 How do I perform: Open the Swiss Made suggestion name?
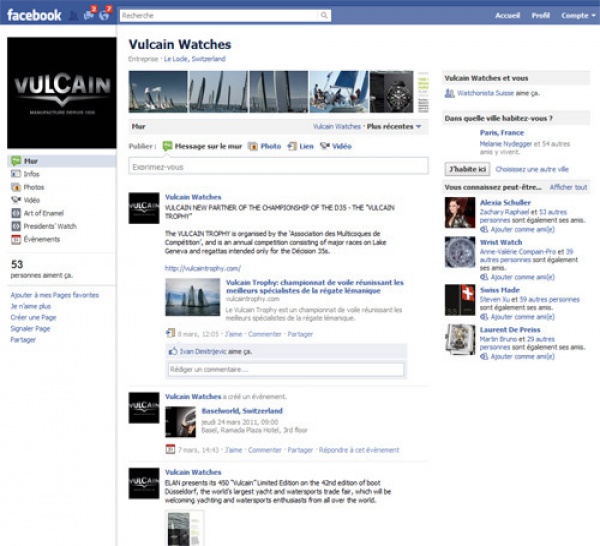[x=500, y=290]
